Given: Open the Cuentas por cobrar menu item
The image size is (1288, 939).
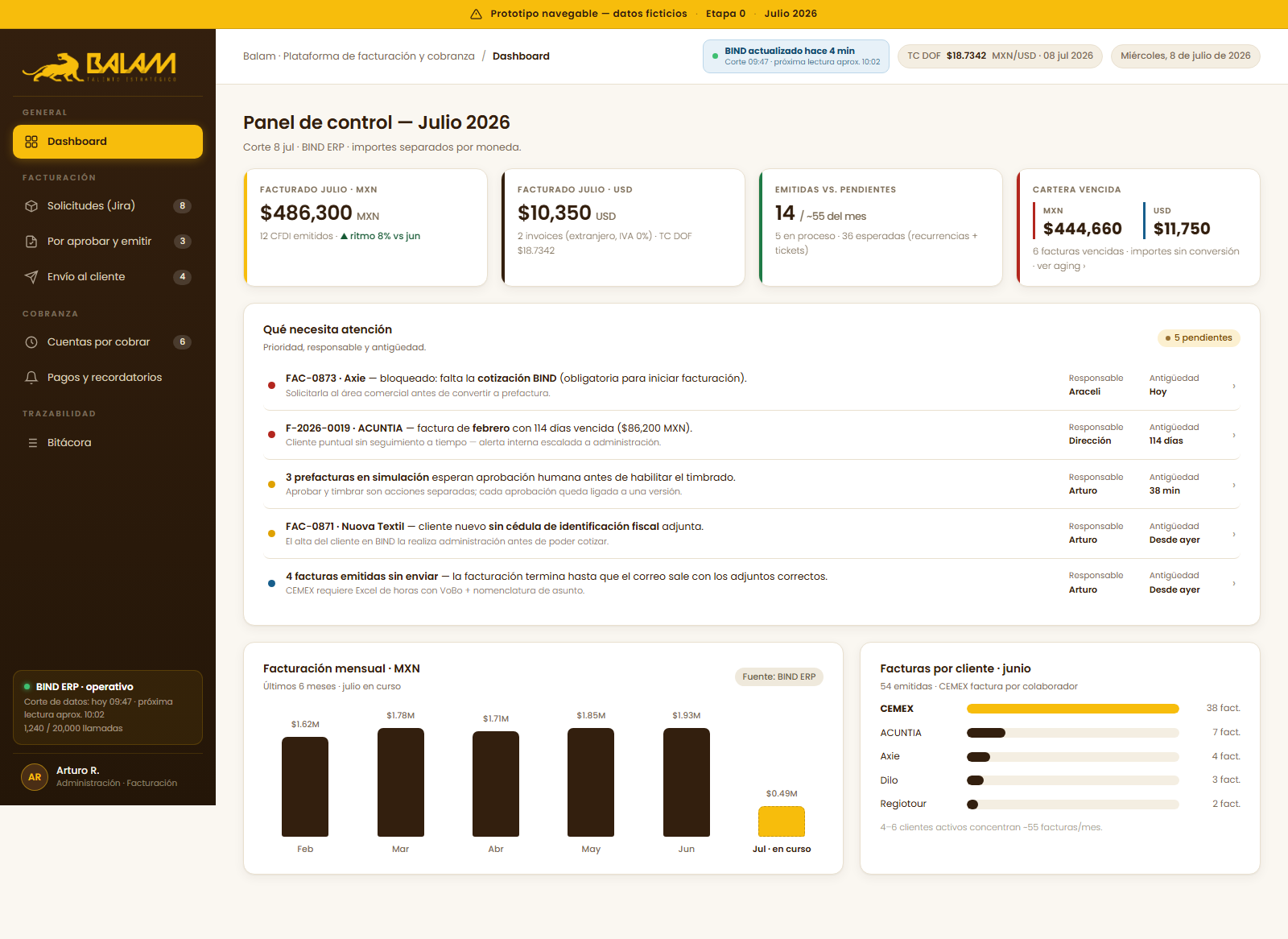Looking at the screenshot, I should [x=108, y=342].
